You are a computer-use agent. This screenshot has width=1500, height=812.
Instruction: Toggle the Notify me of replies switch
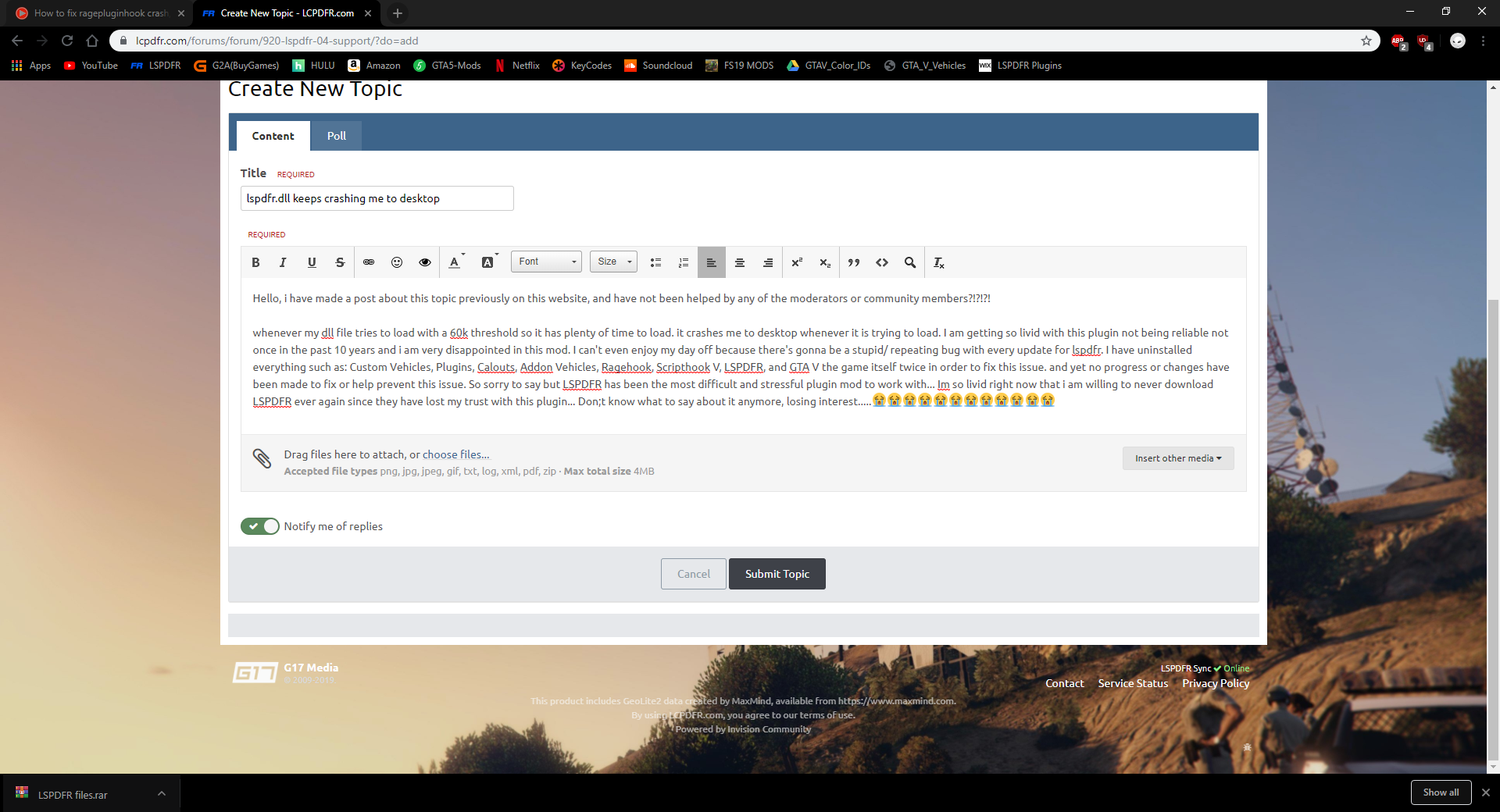(260, 526)
